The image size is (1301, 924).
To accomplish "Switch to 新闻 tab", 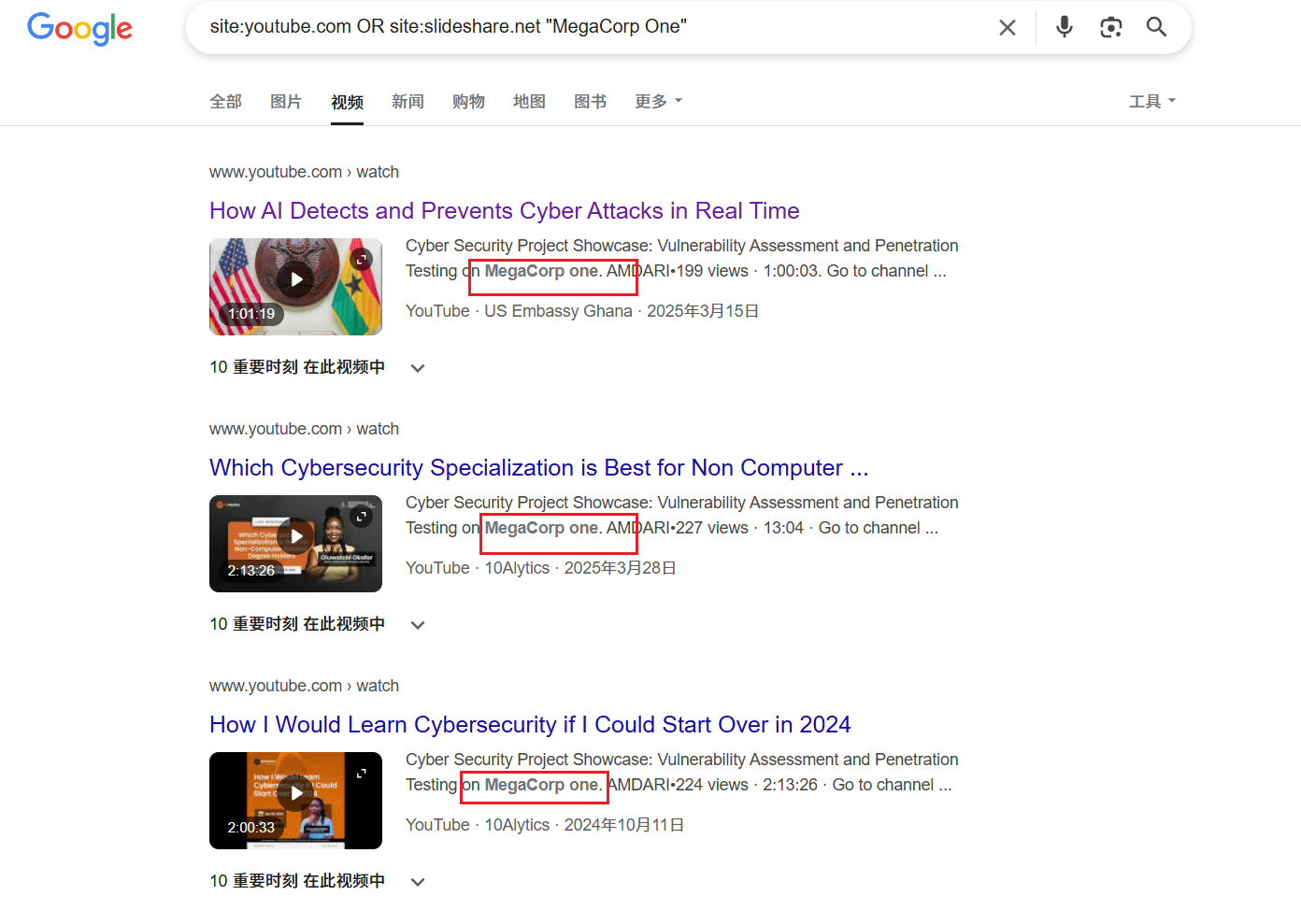I will (407, 101).
